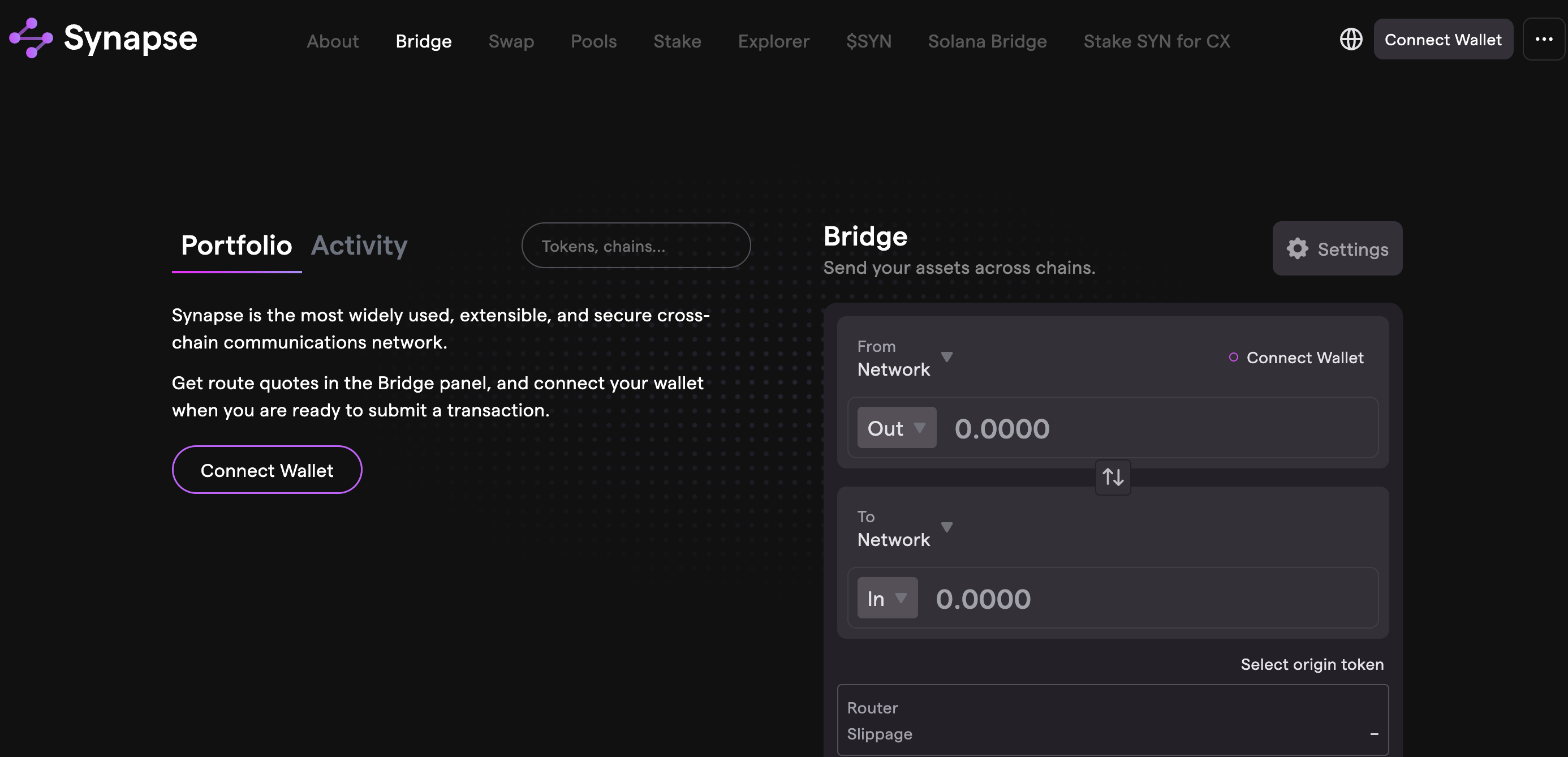1568x757 pixels.
Task: Switch to the Activity tab
Action: tap(359, 246)
